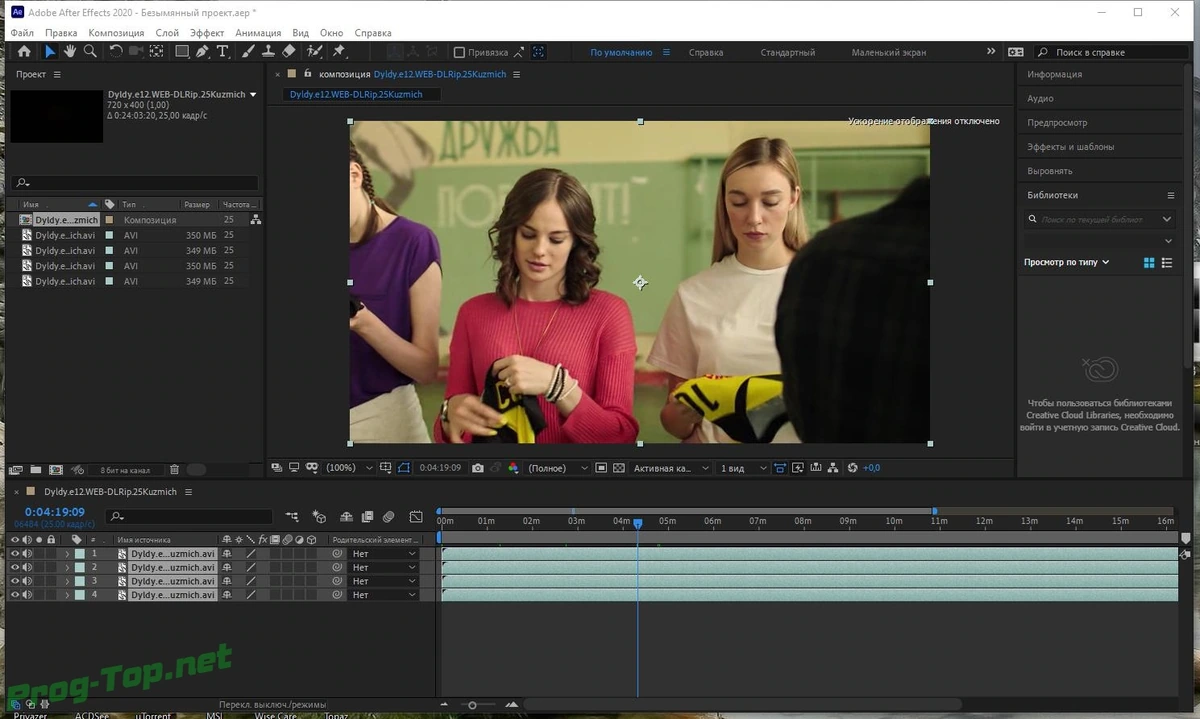
Task: Mute audio of layer 3 speaker icon
Action: pyautogui.click(x=28, y=581)
